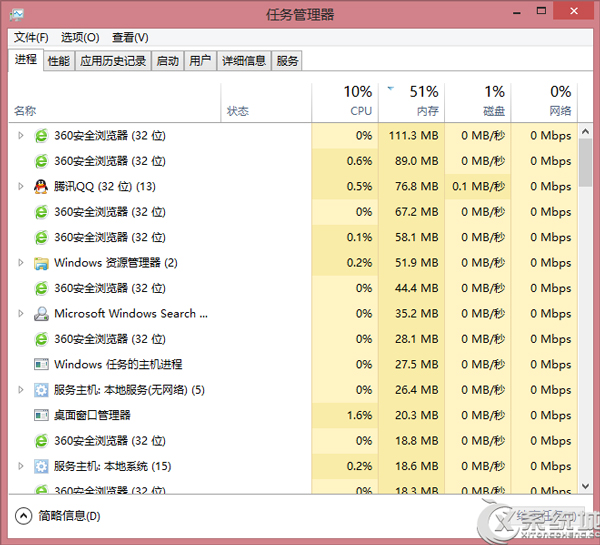The image size is (600, 545).
Task: Maximize the 任务管理器 window
Action: coord(541,11)
